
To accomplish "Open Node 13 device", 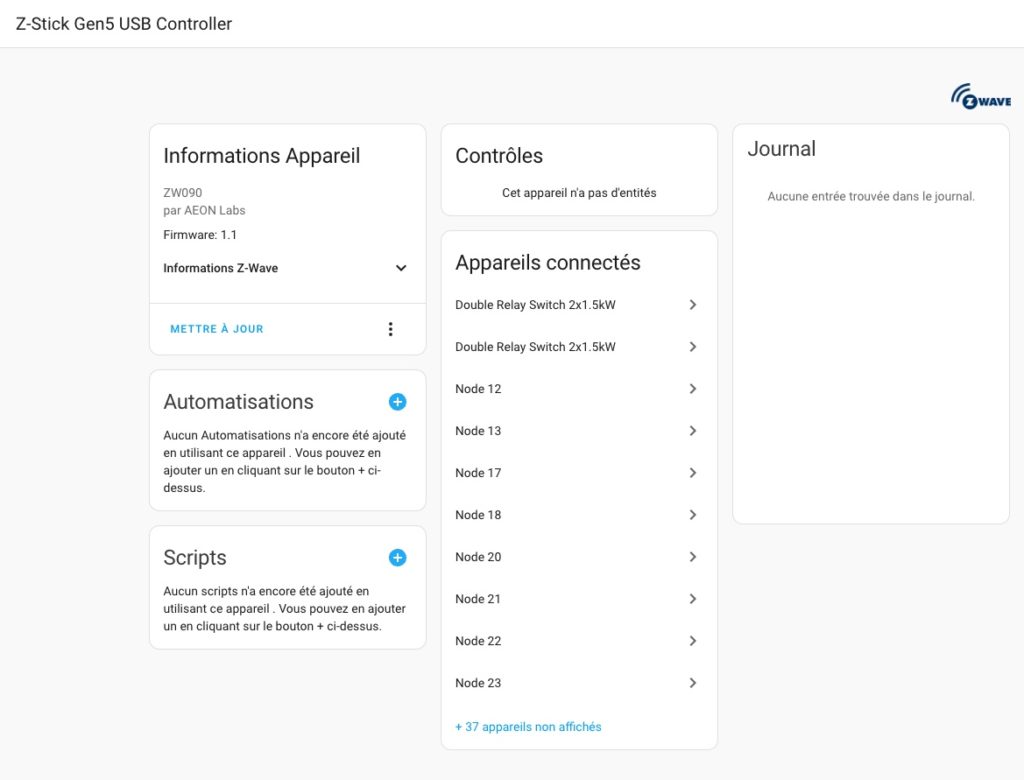I will point(577,431).
